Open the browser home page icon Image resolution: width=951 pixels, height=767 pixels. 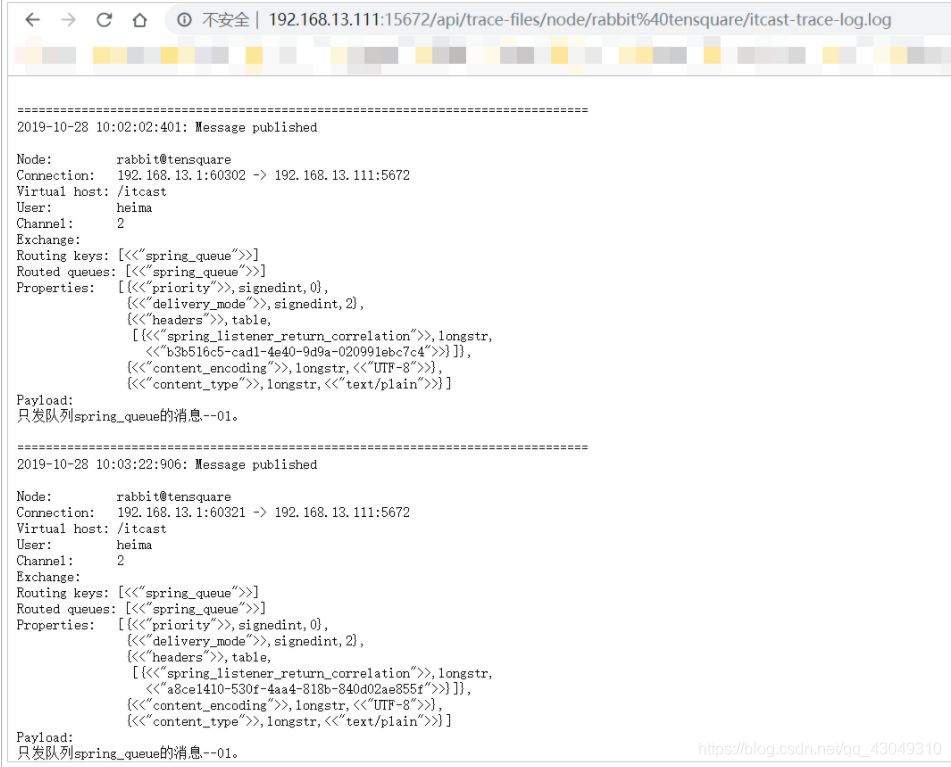pyautogui.click(x=139, y=20)
